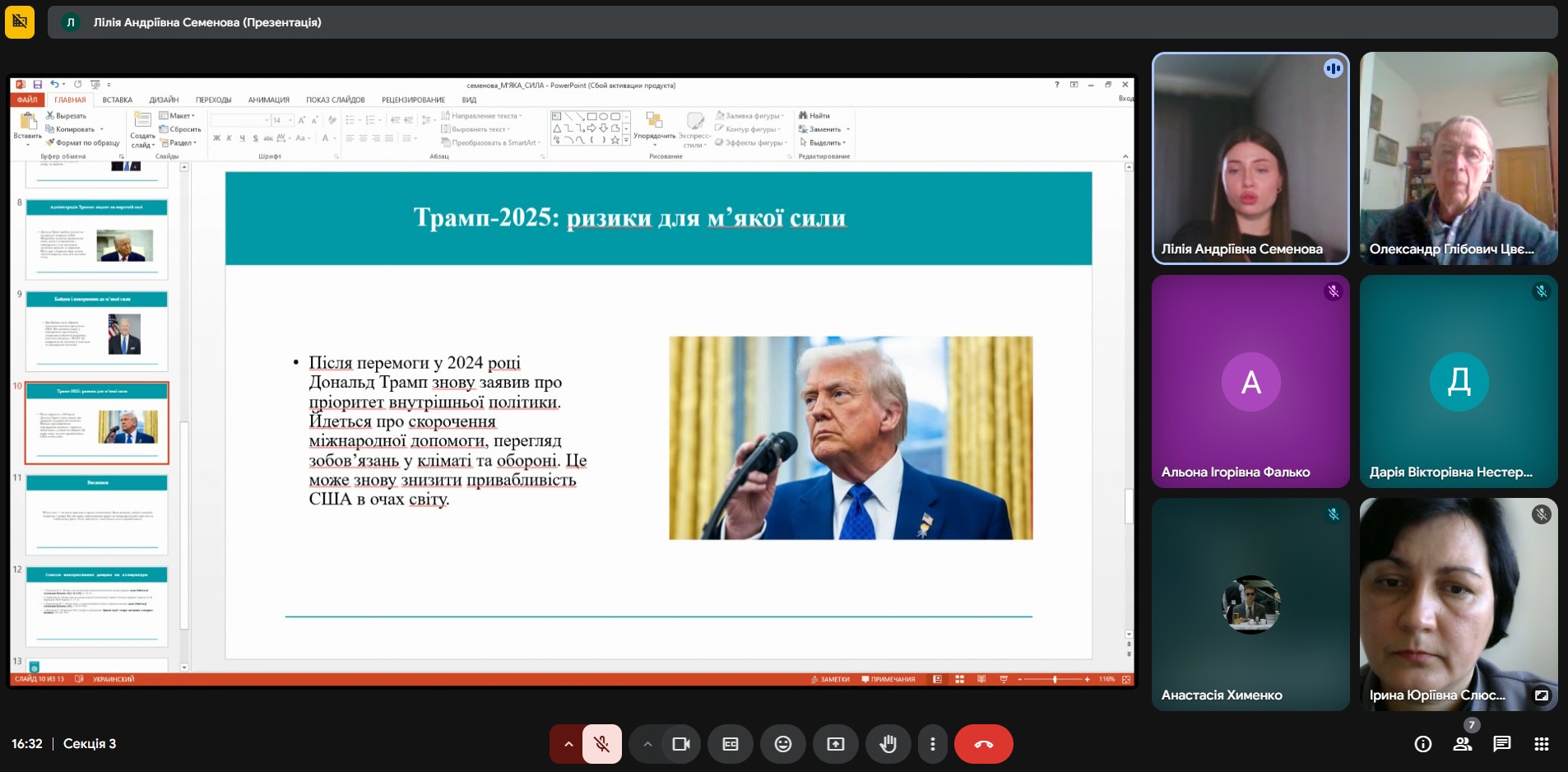Click the ЗАМЕТКИ button in the status bar
The height and width of the screenshot is (772, 1568).
pyautogui.click(x=830, y=679)
